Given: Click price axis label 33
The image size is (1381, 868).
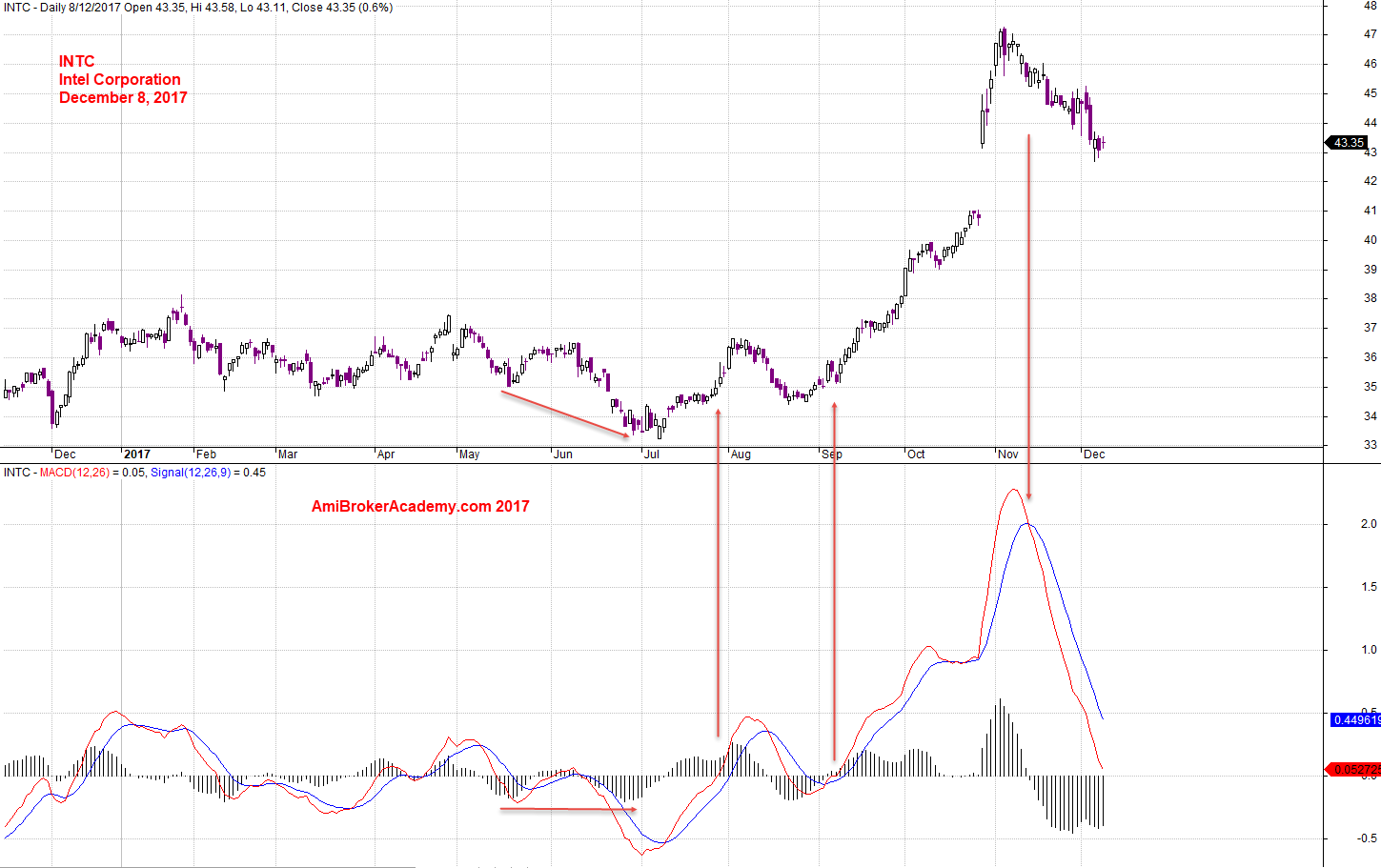Looking at the screenshot, I should [1371, 445].
